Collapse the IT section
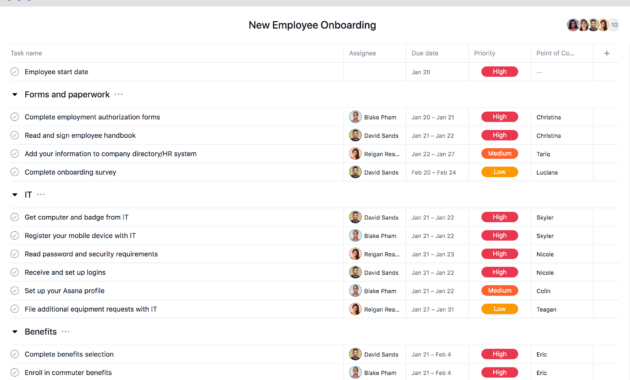The image size is (630, 380). click(x=15, y=195)
